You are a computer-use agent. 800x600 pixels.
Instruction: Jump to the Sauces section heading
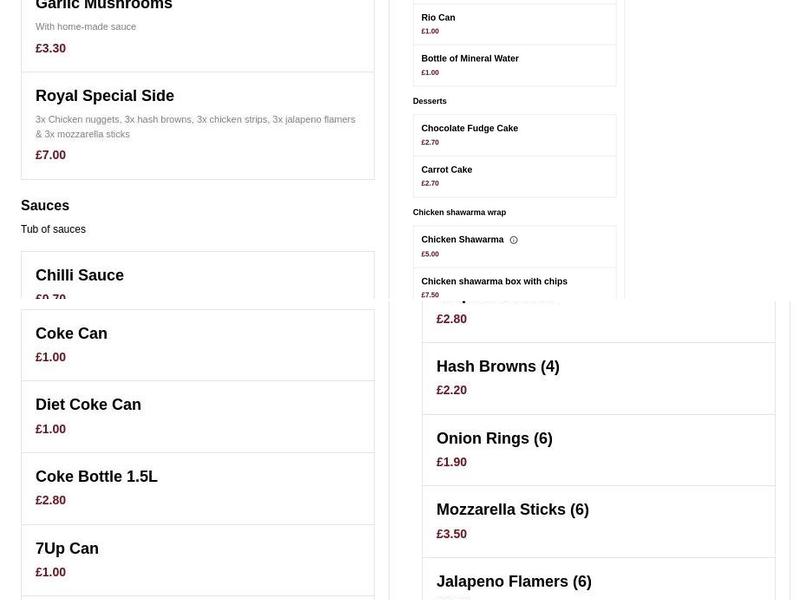45,206
